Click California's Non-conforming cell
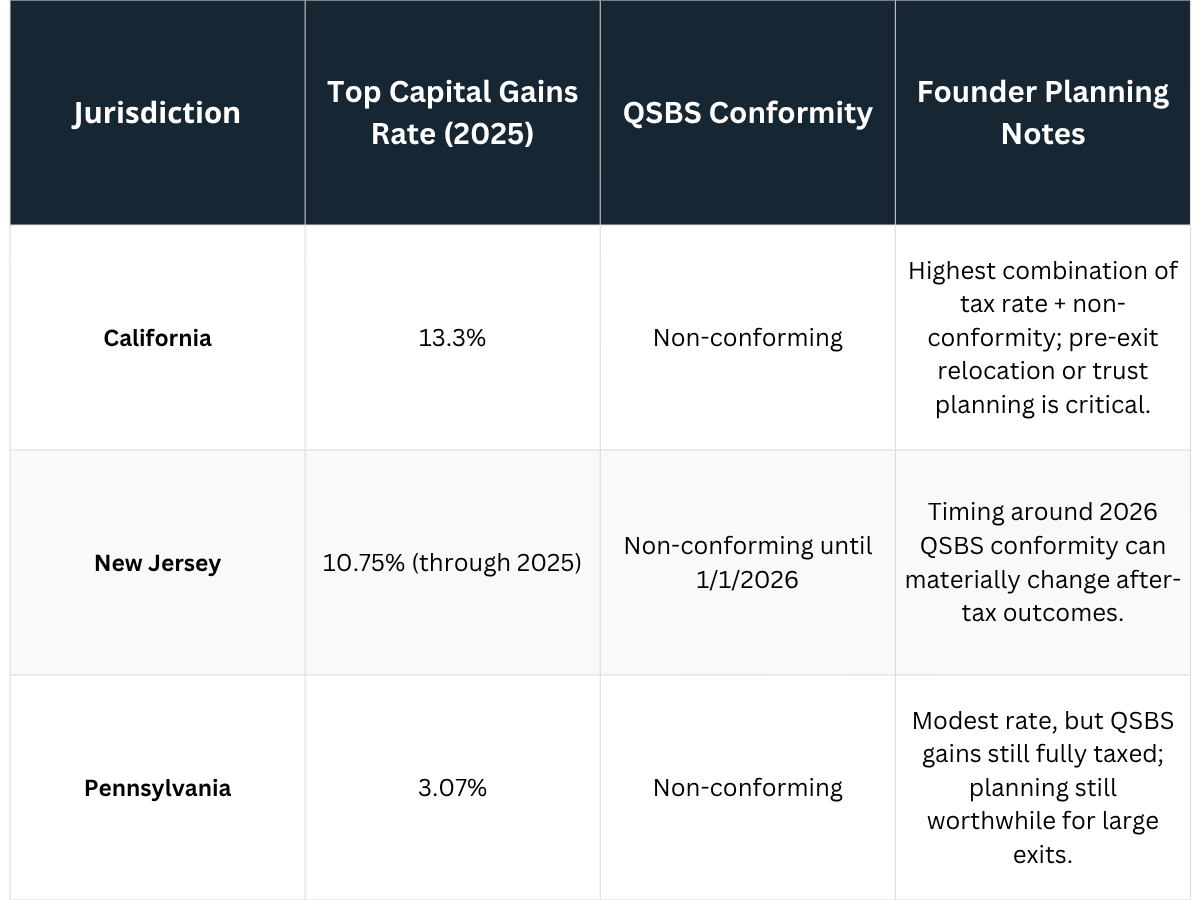Screen dimensions: 1200x900 (x=747, y=338)
